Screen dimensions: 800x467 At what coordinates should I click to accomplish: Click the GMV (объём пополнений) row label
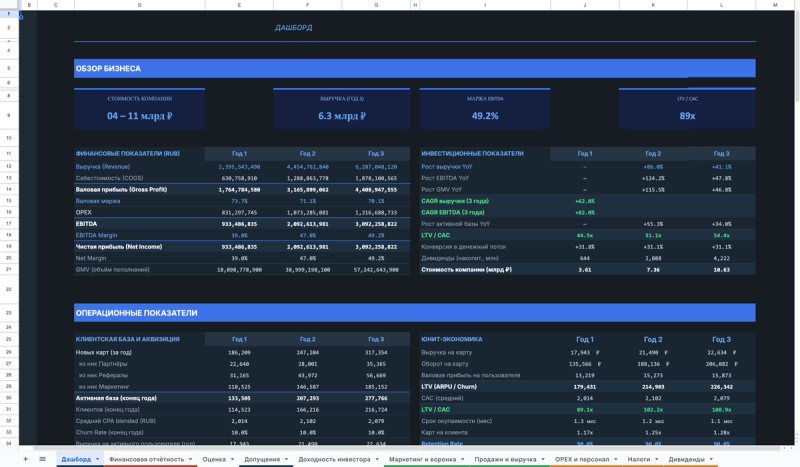[x=112, y=269]
